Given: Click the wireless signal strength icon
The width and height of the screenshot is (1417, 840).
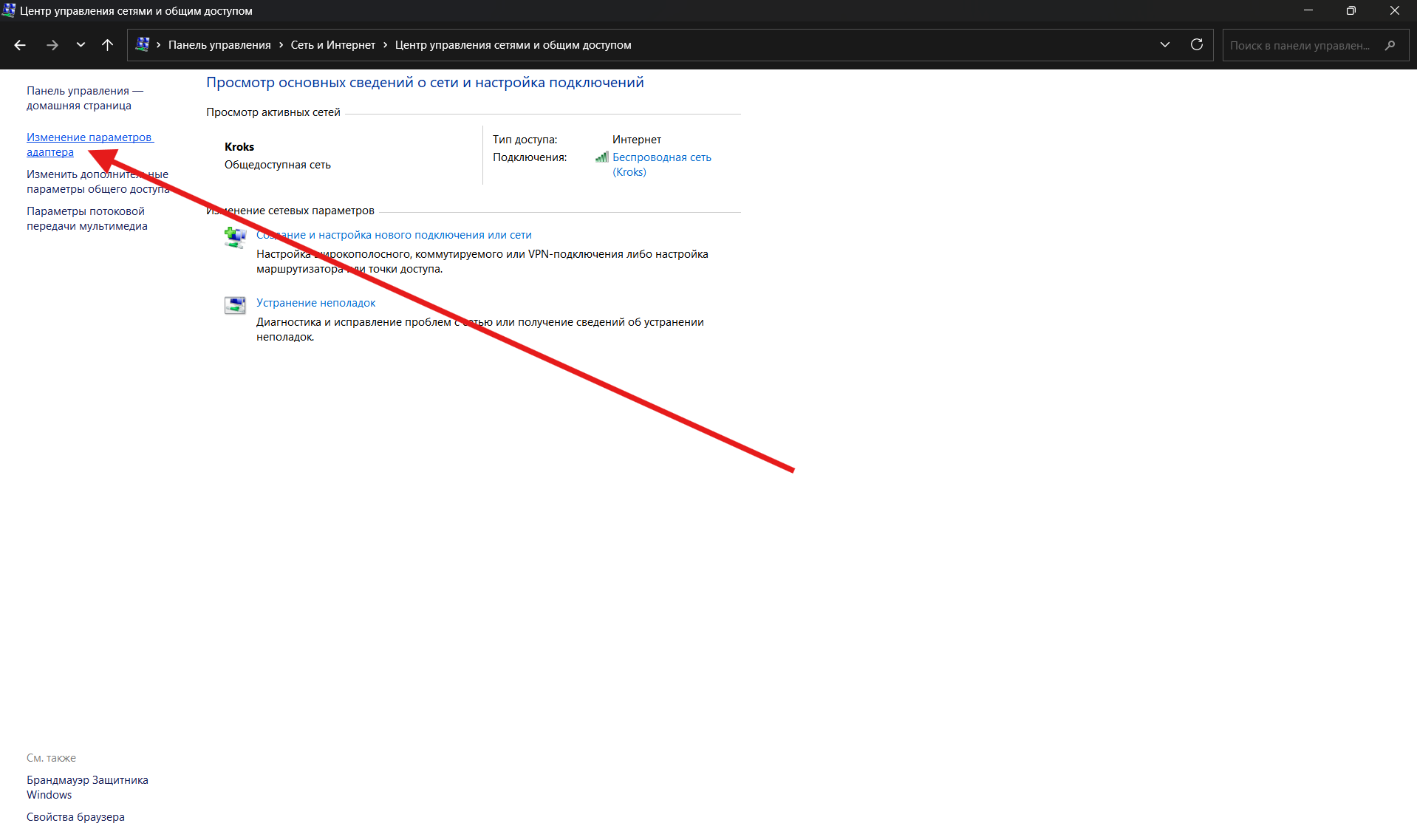Looking at the screenshot, I should coord(602,157).
